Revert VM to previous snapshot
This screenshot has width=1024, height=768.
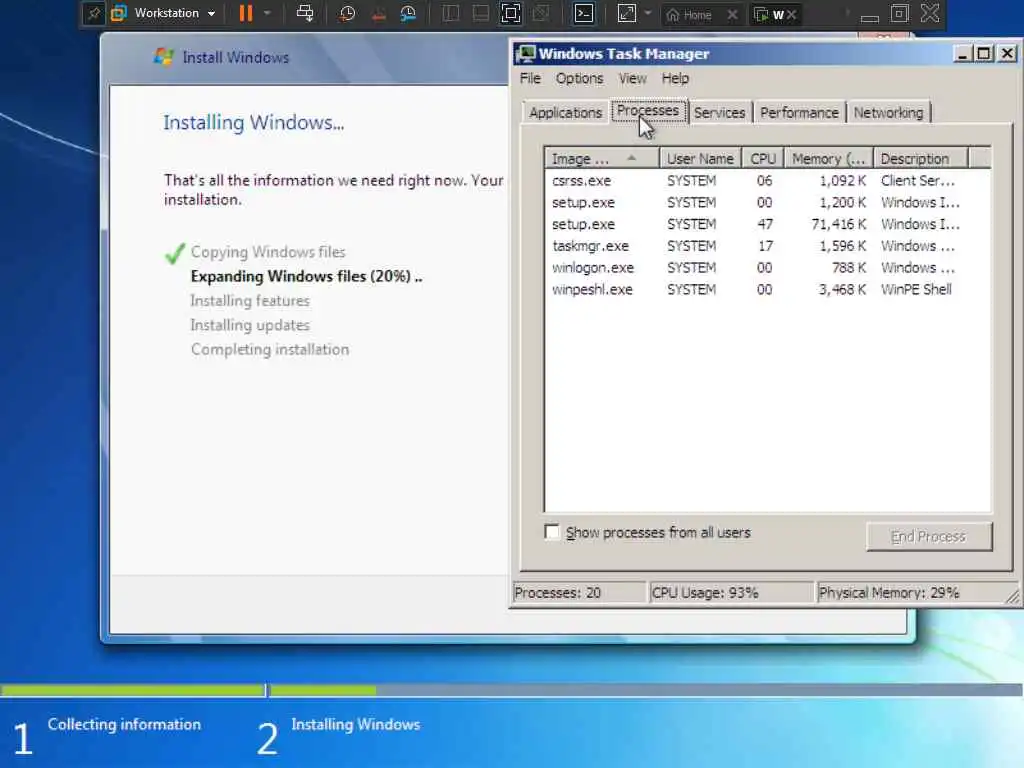[x=378, y=14]
